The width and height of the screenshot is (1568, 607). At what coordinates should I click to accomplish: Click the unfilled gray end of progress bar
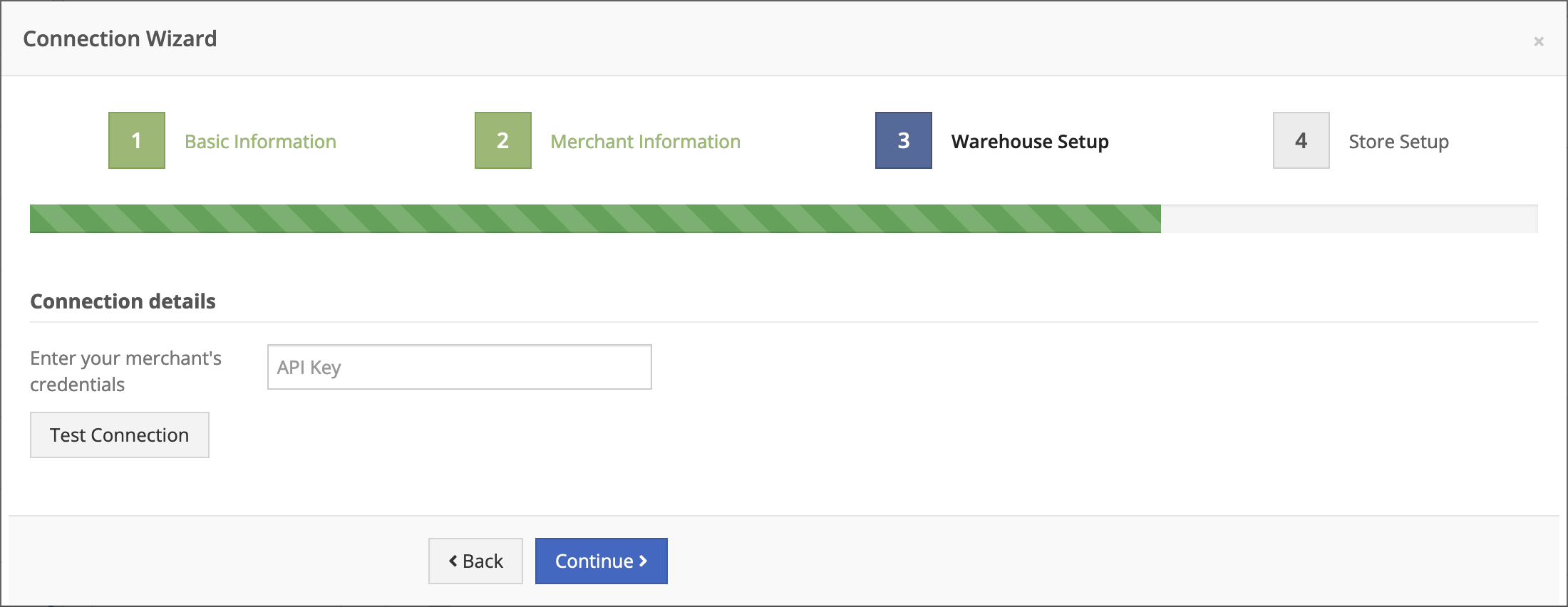tap(1348, 219)
